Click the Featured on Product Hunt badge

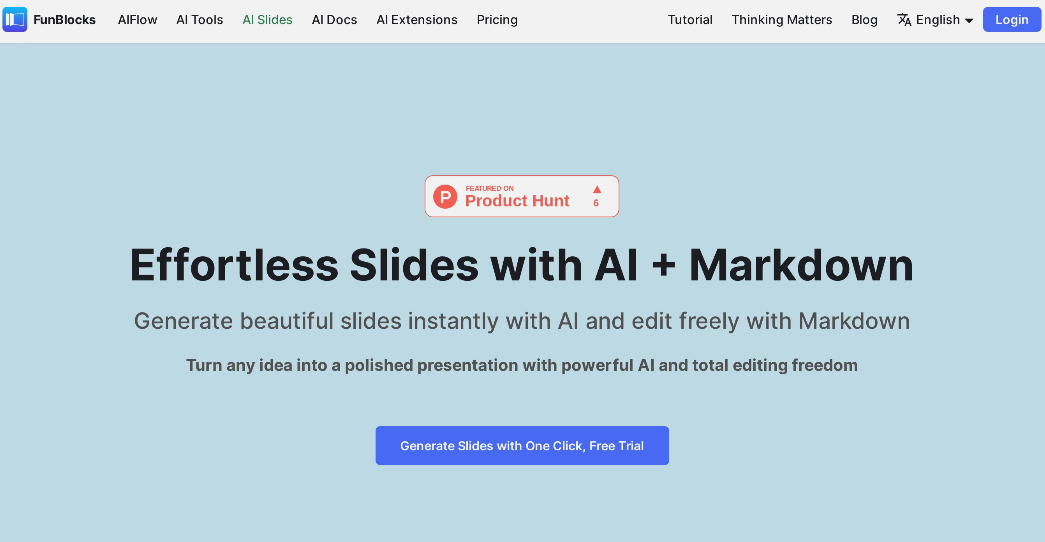pyautogui.click(x=521, y=196)
